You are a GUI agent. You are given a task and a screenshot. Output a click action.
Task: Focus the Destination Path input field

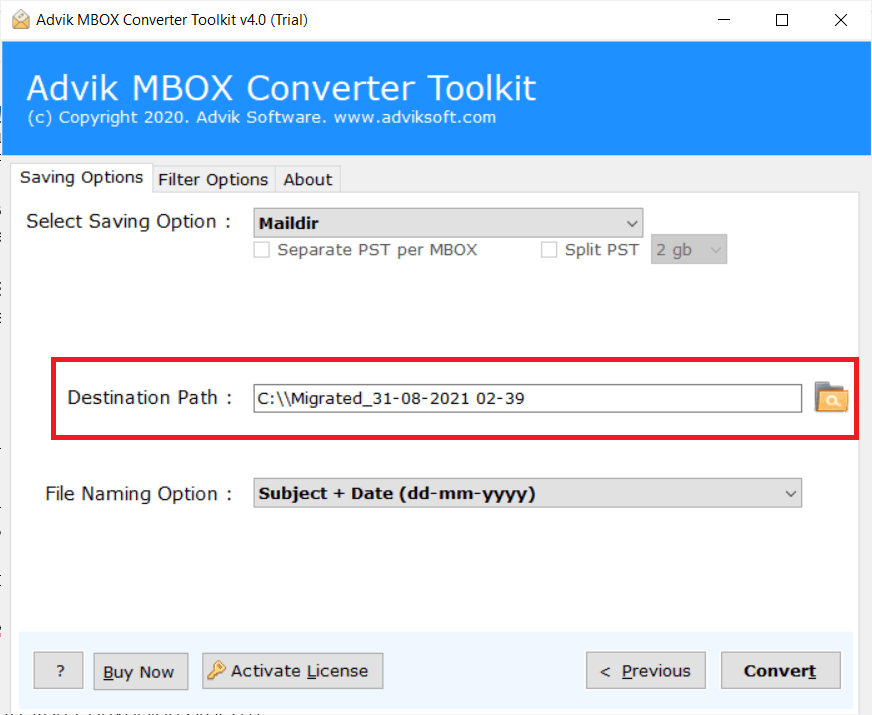[527, 398]
